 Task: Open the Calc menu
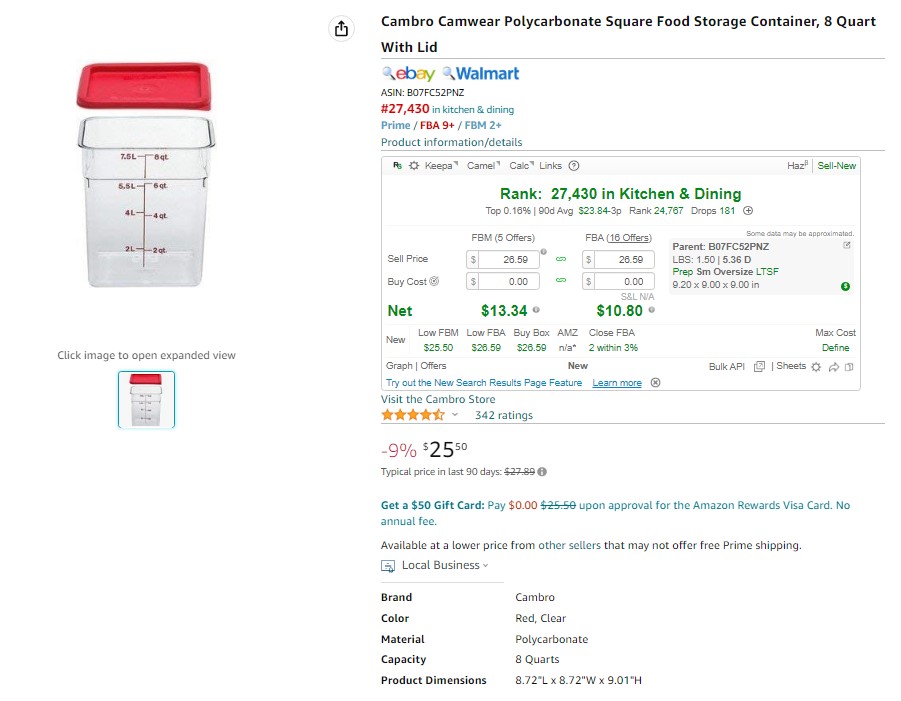(x=522, y=165)
